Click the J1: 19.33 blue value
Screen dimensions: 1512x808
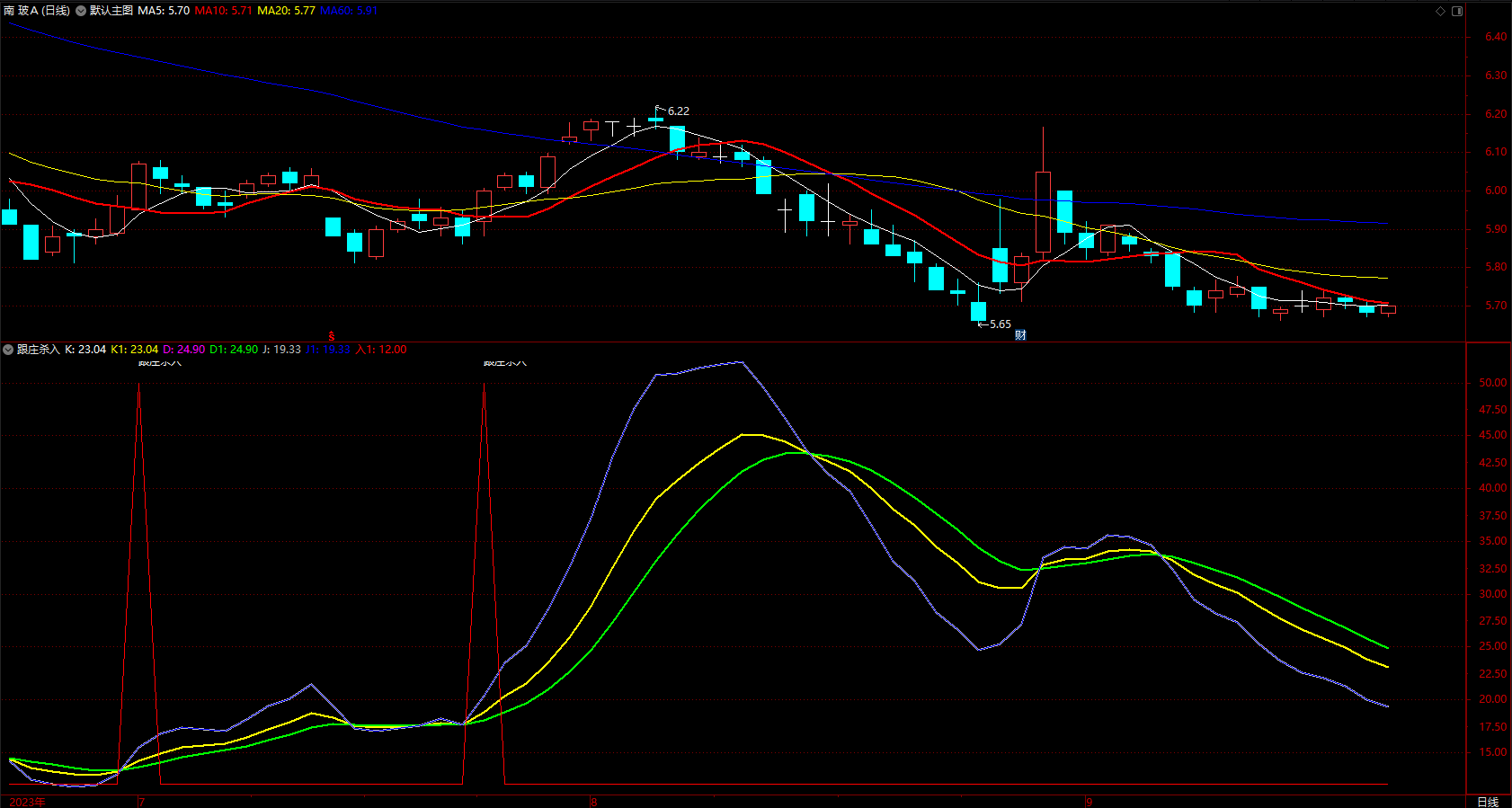tap(328, 350)
